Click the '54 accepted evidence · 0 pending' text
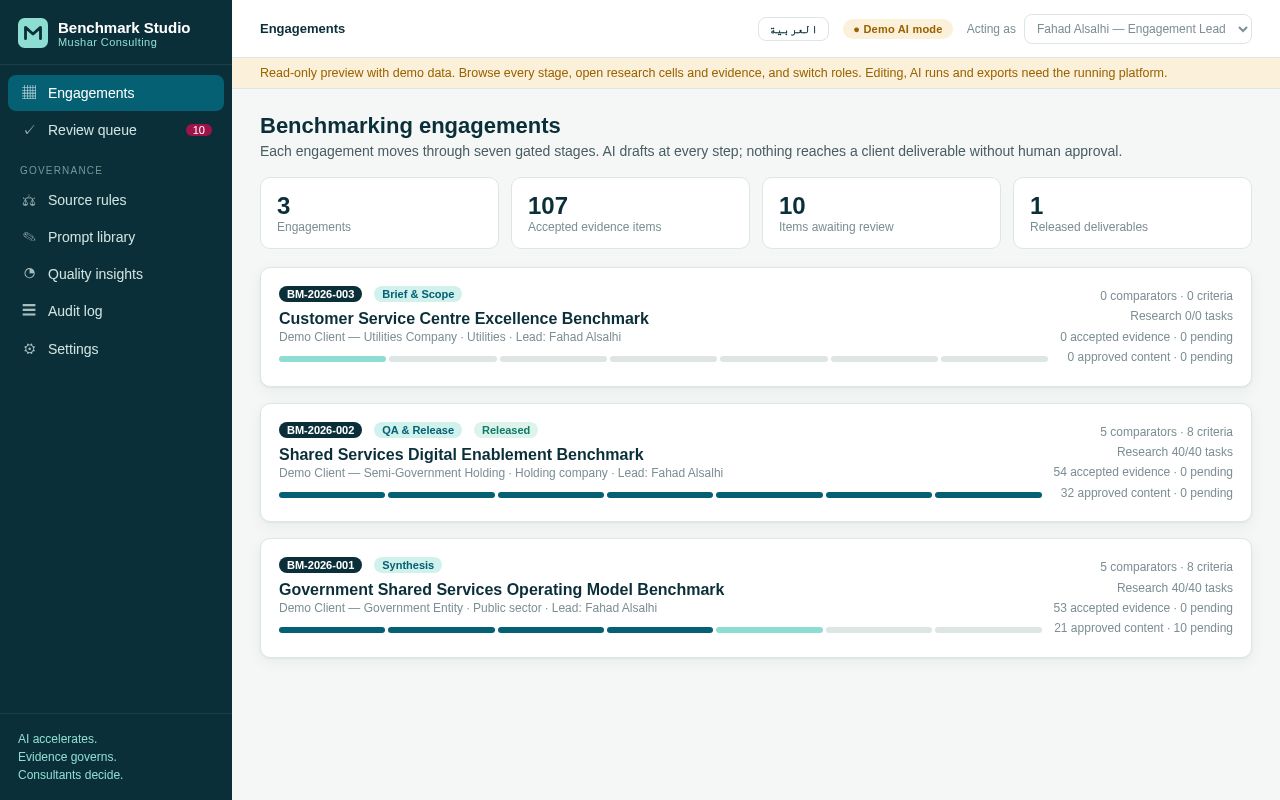The image size is (1280, 800). tap(1143, 472)
